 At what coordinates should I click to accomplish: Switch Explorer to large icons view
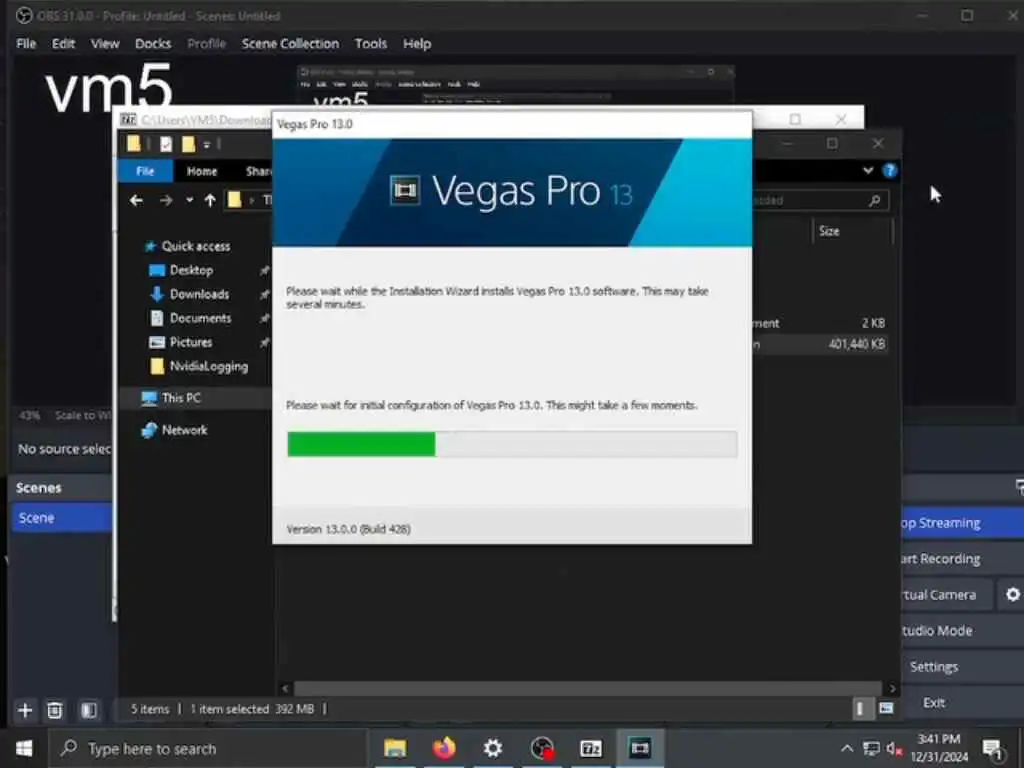(x=886, y=709)
